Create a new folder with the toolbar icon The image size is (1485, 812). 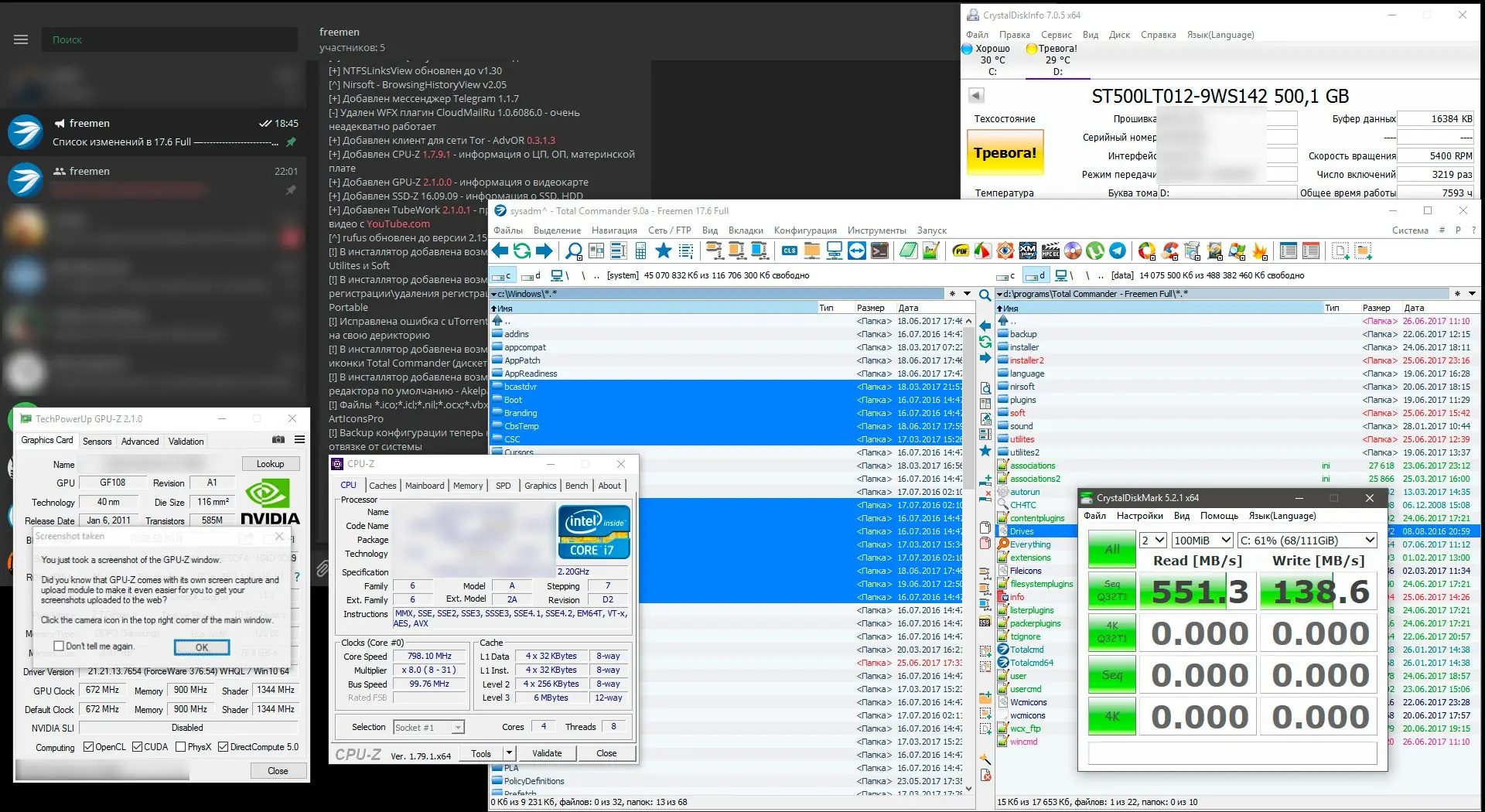[x=1363, y=251]
